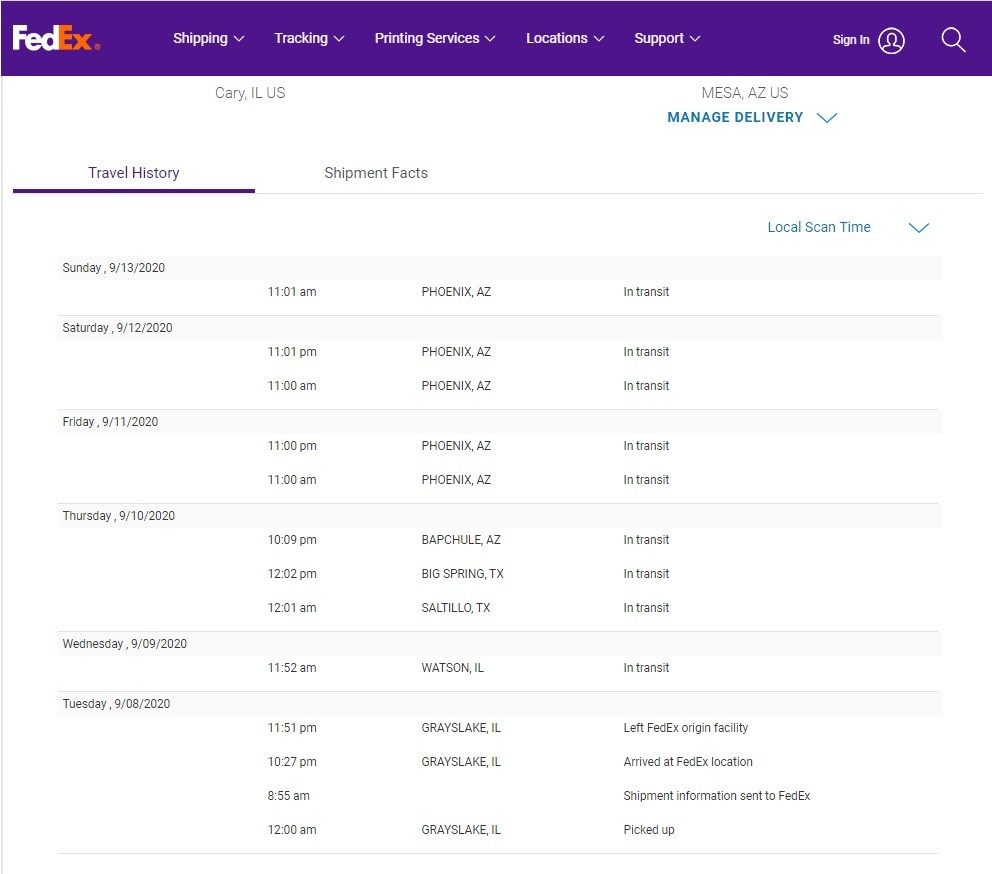Click WATSON, IL location

tap(452, 668)
